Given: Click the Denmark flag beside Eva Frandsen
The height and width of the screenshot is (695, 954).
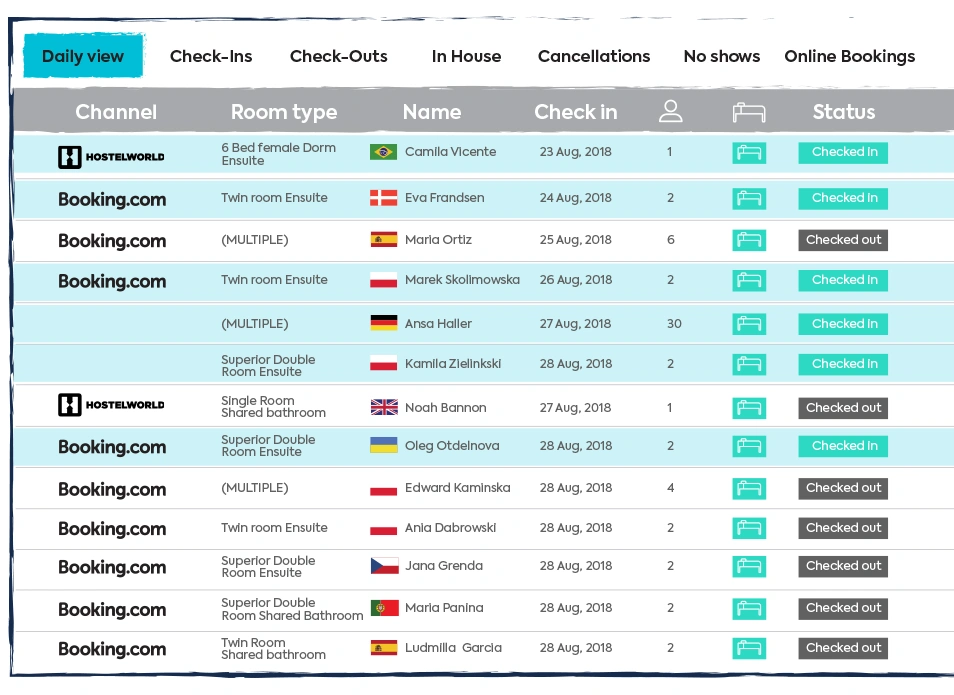Looking at the screenshot, I should [383, 198].
